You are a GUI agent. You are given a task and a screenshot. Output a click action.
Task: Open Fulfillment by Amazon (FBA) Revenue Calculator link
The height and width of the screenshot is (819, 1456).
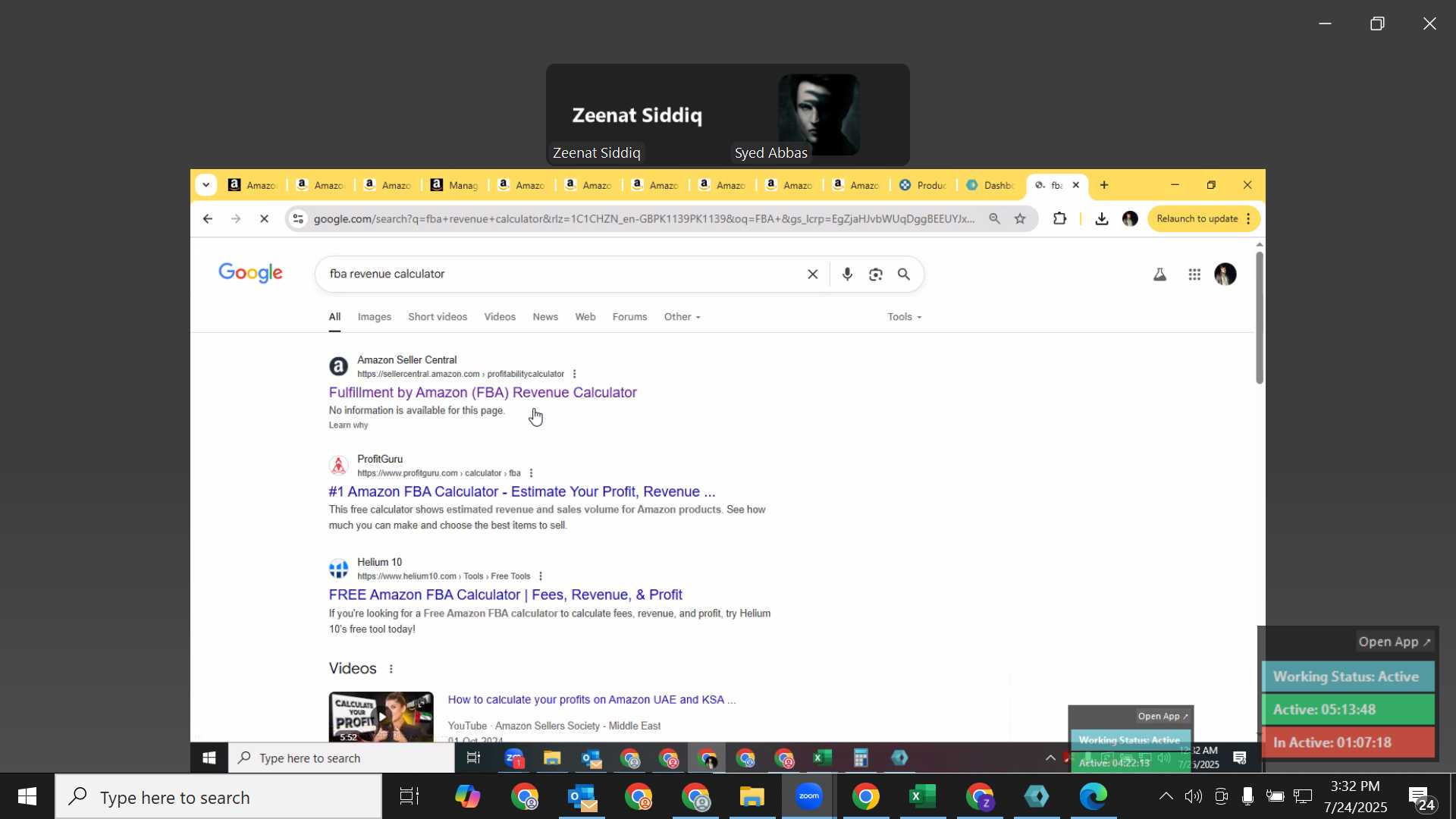[x=482, y=393]
